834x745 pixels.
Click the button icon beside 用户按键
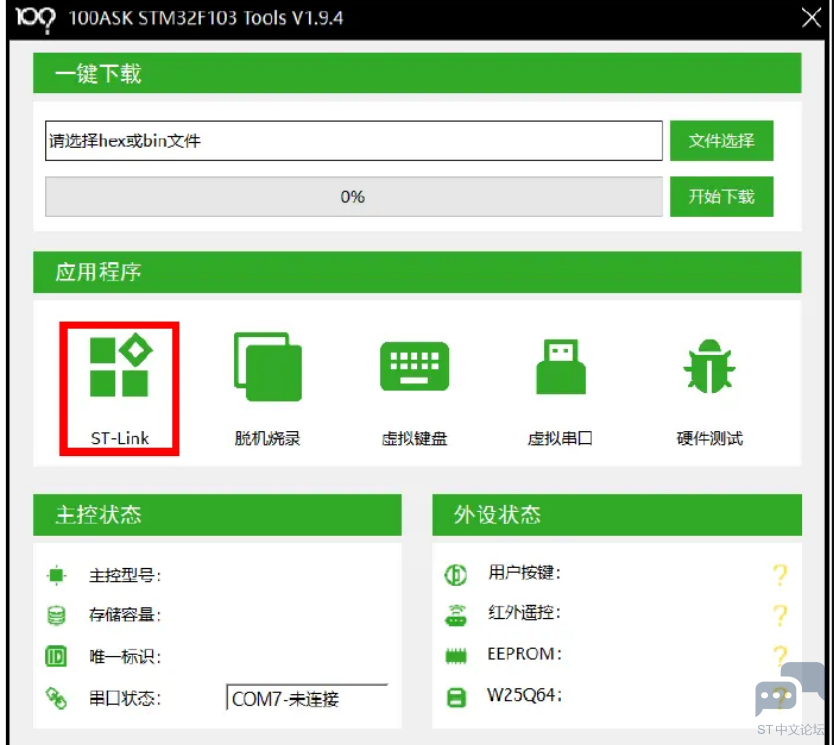(456, 574)
